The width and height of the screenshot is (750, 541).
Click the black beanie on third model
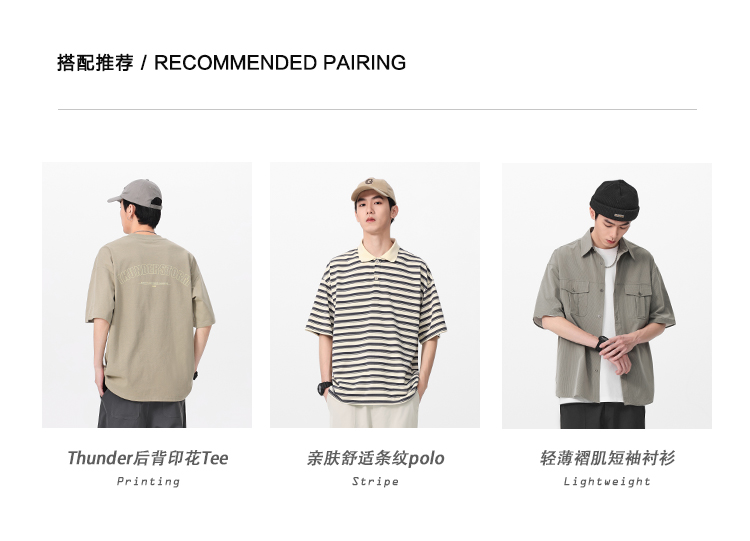coord(615,200)
